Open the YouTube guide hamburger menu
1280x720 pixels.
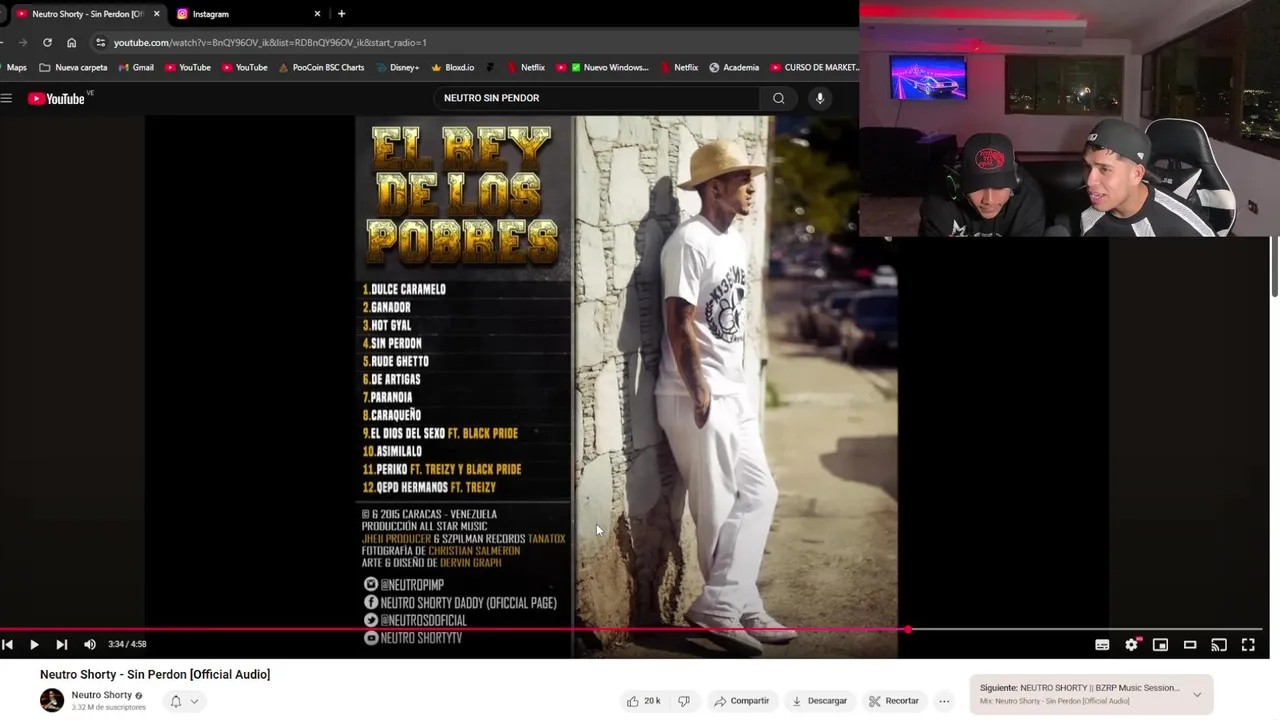[6, 98]
